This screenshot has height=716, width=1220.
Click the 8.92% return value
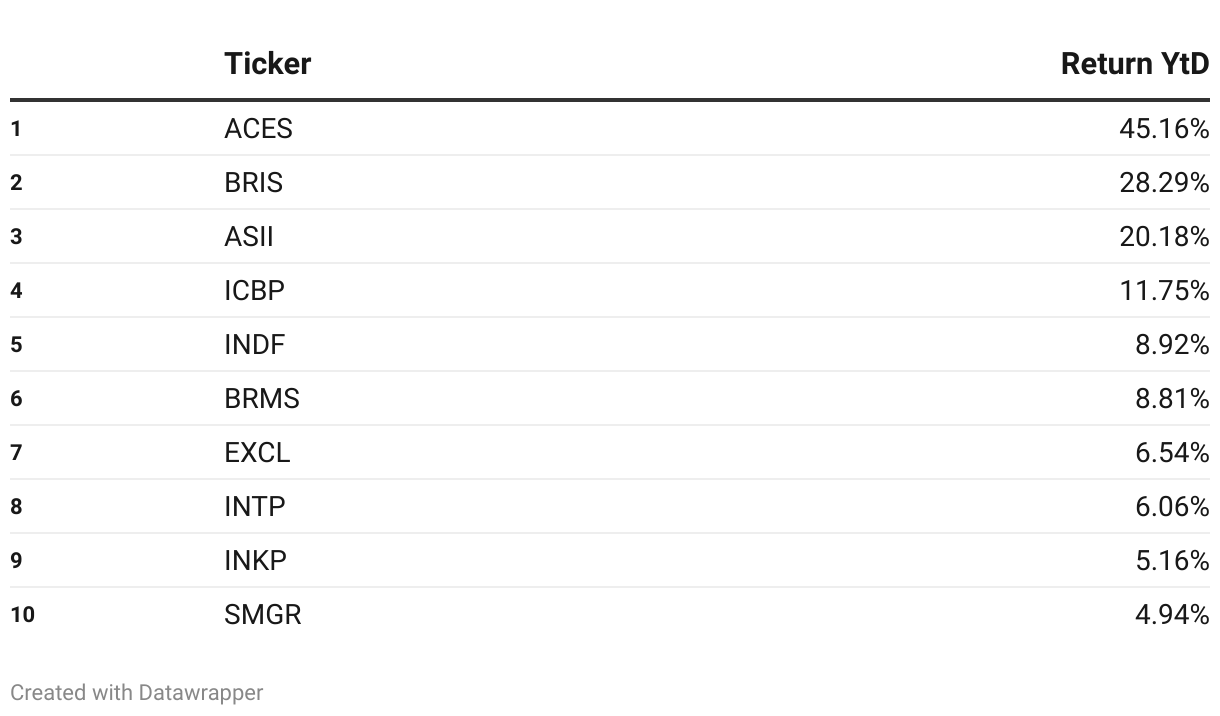1172,345
